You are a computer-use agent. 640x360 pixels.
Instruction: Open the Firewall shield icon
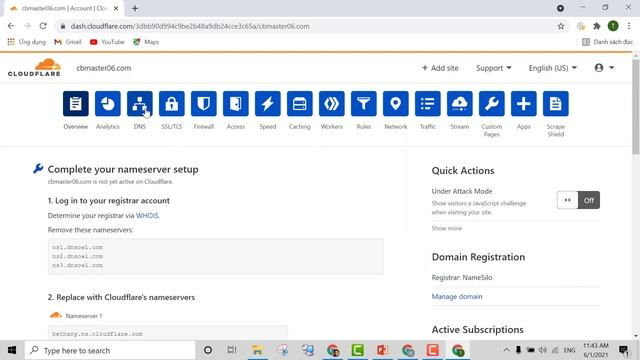204,104
